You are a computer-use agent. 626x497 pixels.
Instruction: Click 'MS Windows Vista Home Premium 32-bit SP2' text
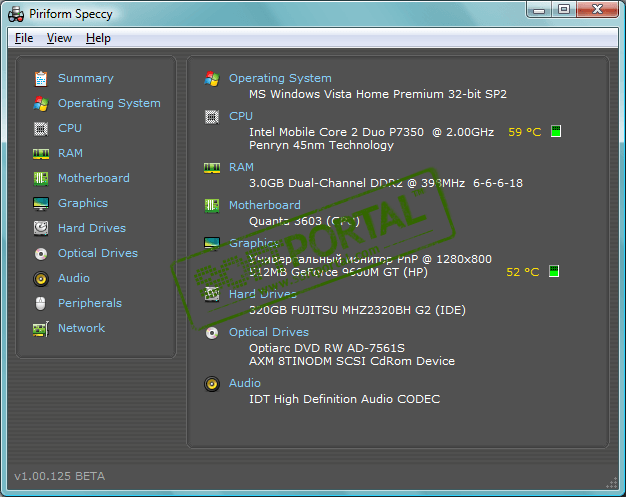(x=378, y=94)
